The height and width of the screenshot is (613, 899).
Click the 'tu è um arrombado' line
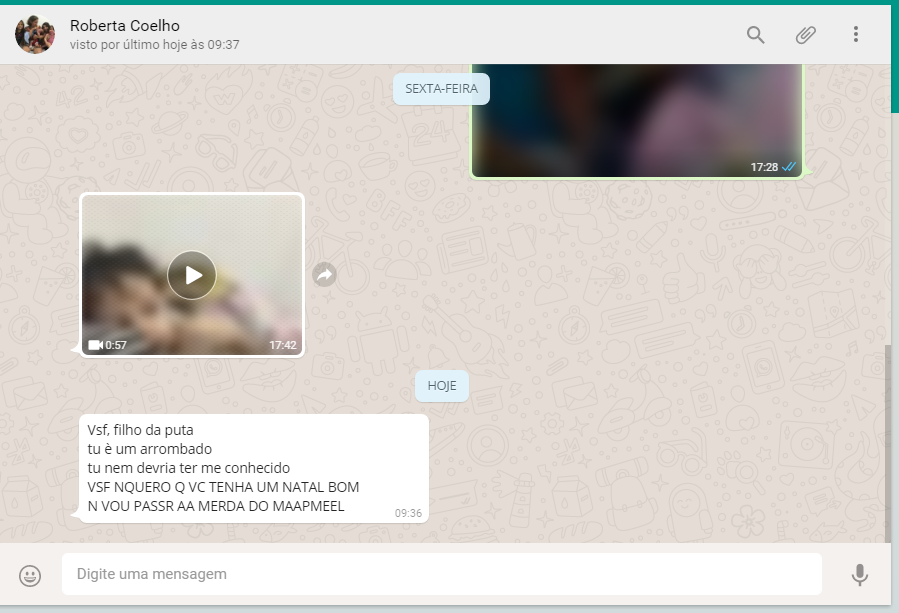click(150, 449)
